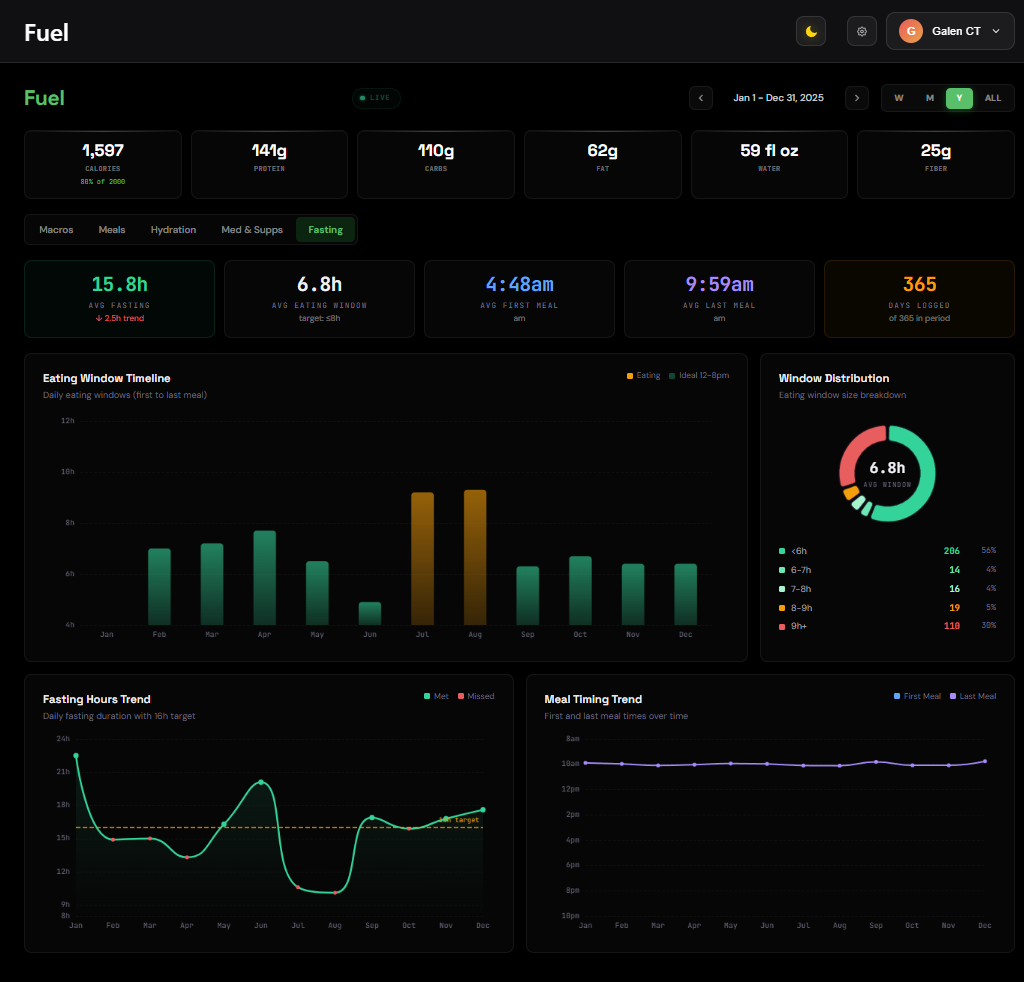
Task: Click the Oct bar in Eating Window Timeline
Action: [x=581, y=591]
